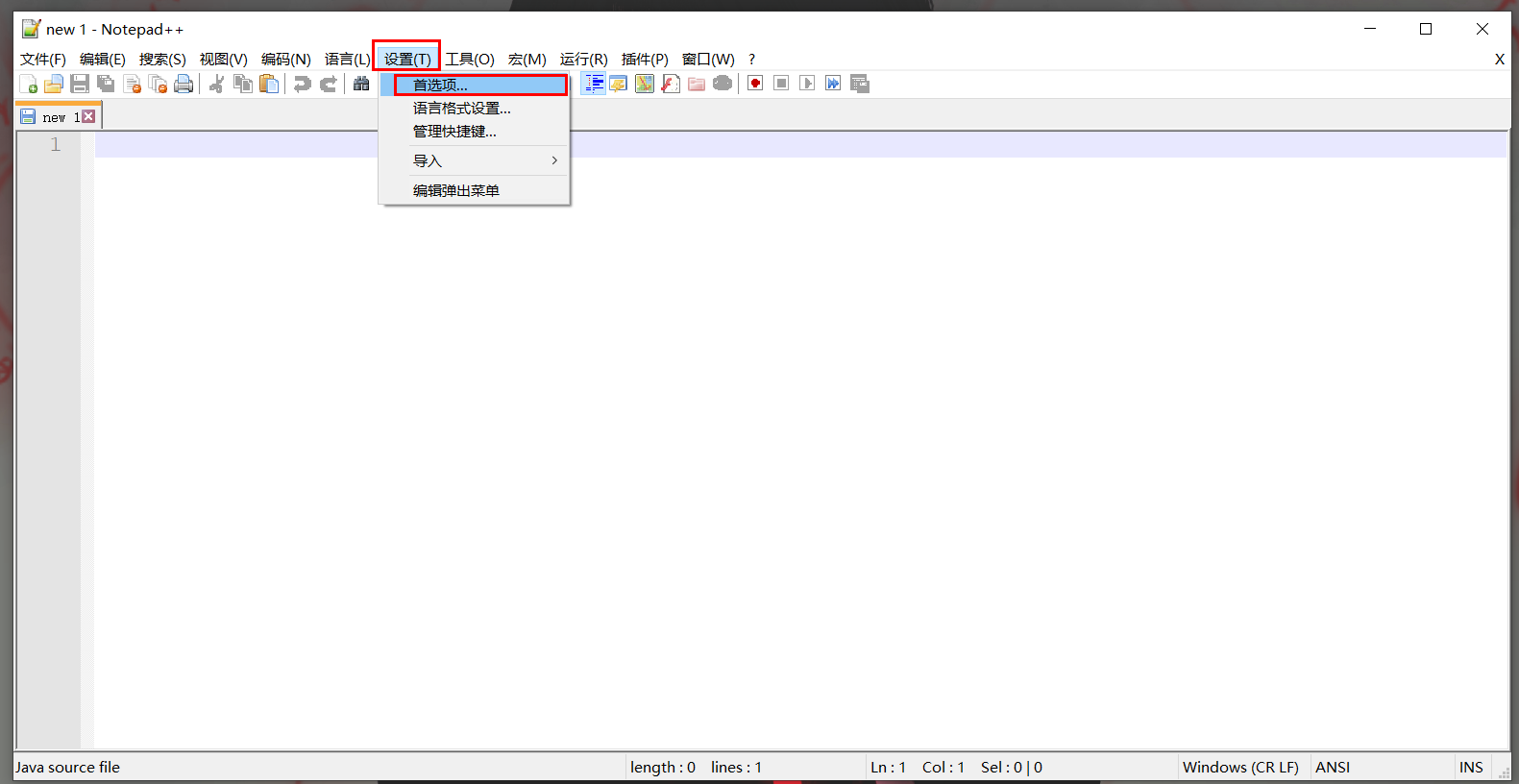1519x784 pixels.
Task: Click the Paste clipboard icon
Action: 269,84
